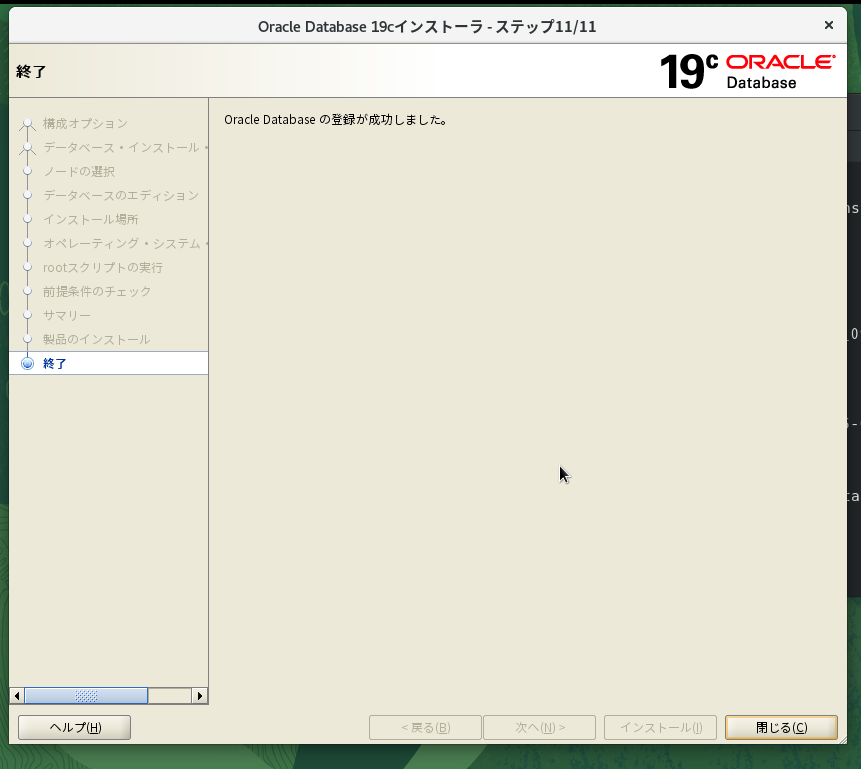
Task: Open help with ヘルプ(H) button
Action: click(x=75, y=727)
